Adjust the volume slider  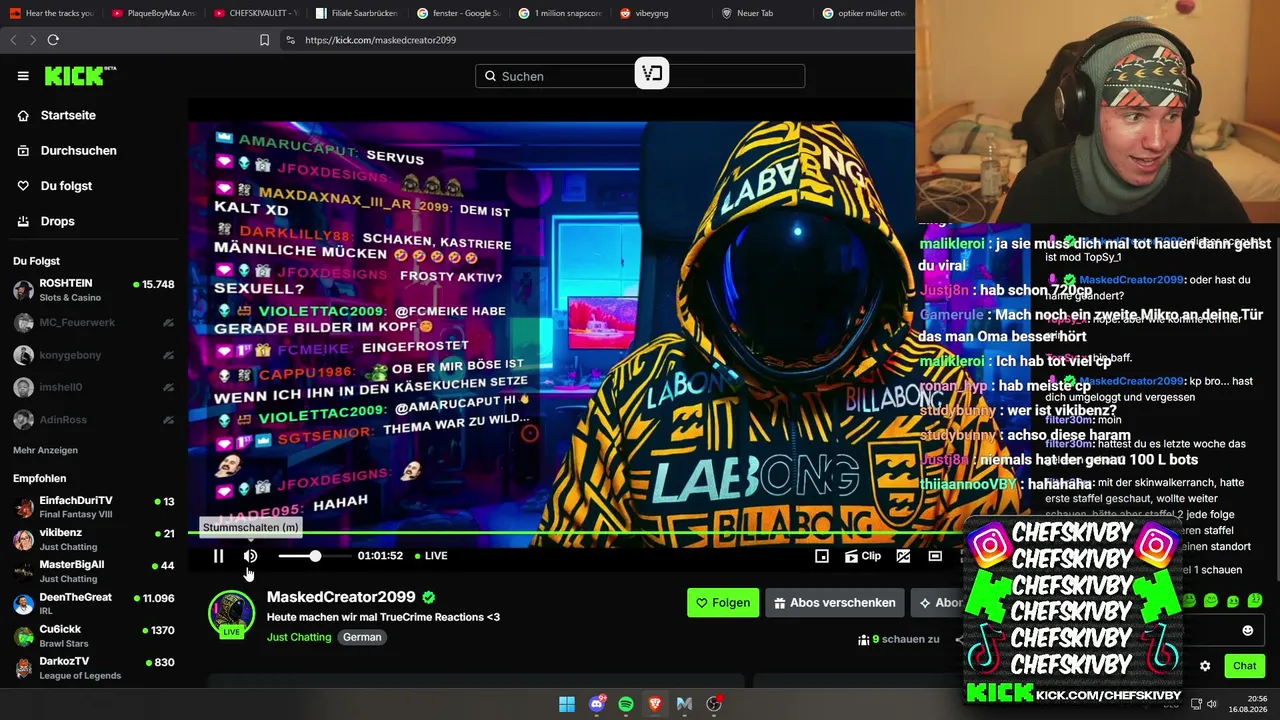pos(313,556)
